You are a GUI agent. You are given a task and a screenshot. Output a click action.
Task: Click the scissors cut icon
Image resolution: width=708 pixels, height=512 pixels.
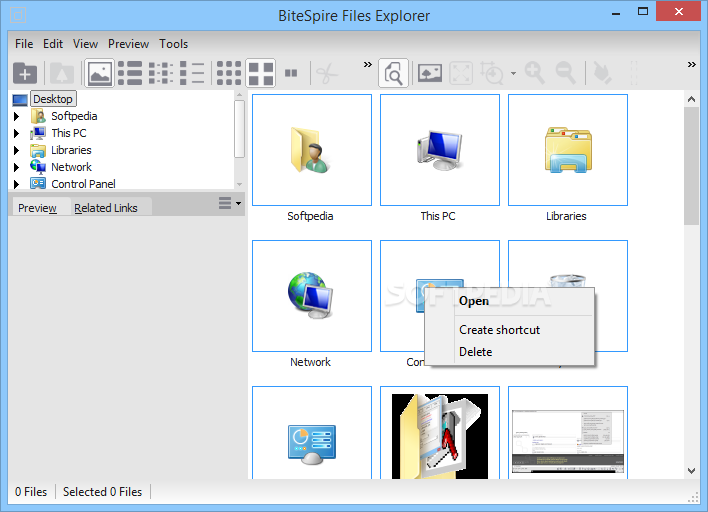click(327, 73)
